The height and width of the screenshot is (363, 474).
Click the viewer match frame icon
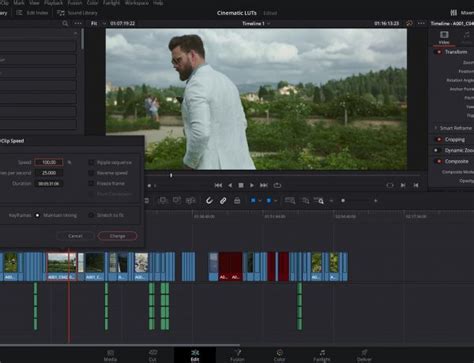point(390,185)
